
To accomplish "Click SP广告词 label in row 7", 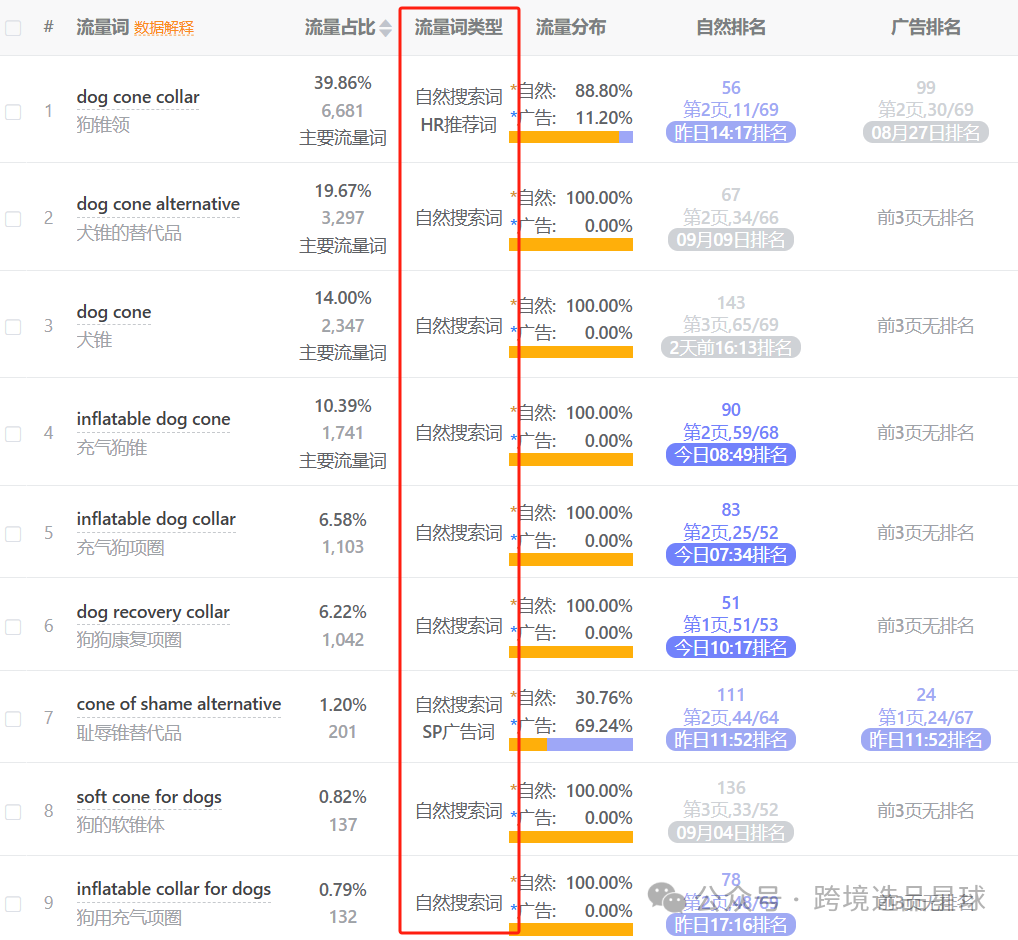I will click(x=458, y=732).
